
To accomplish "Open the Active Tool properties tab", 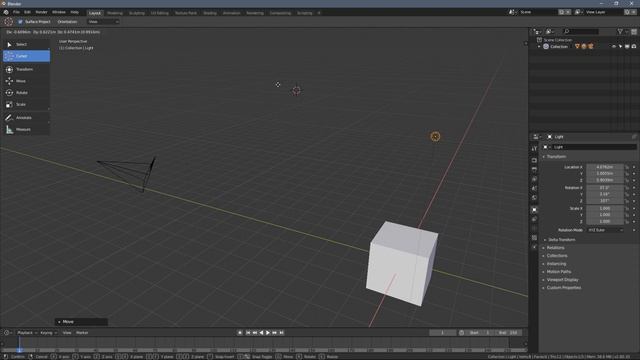I will [534, 149].
